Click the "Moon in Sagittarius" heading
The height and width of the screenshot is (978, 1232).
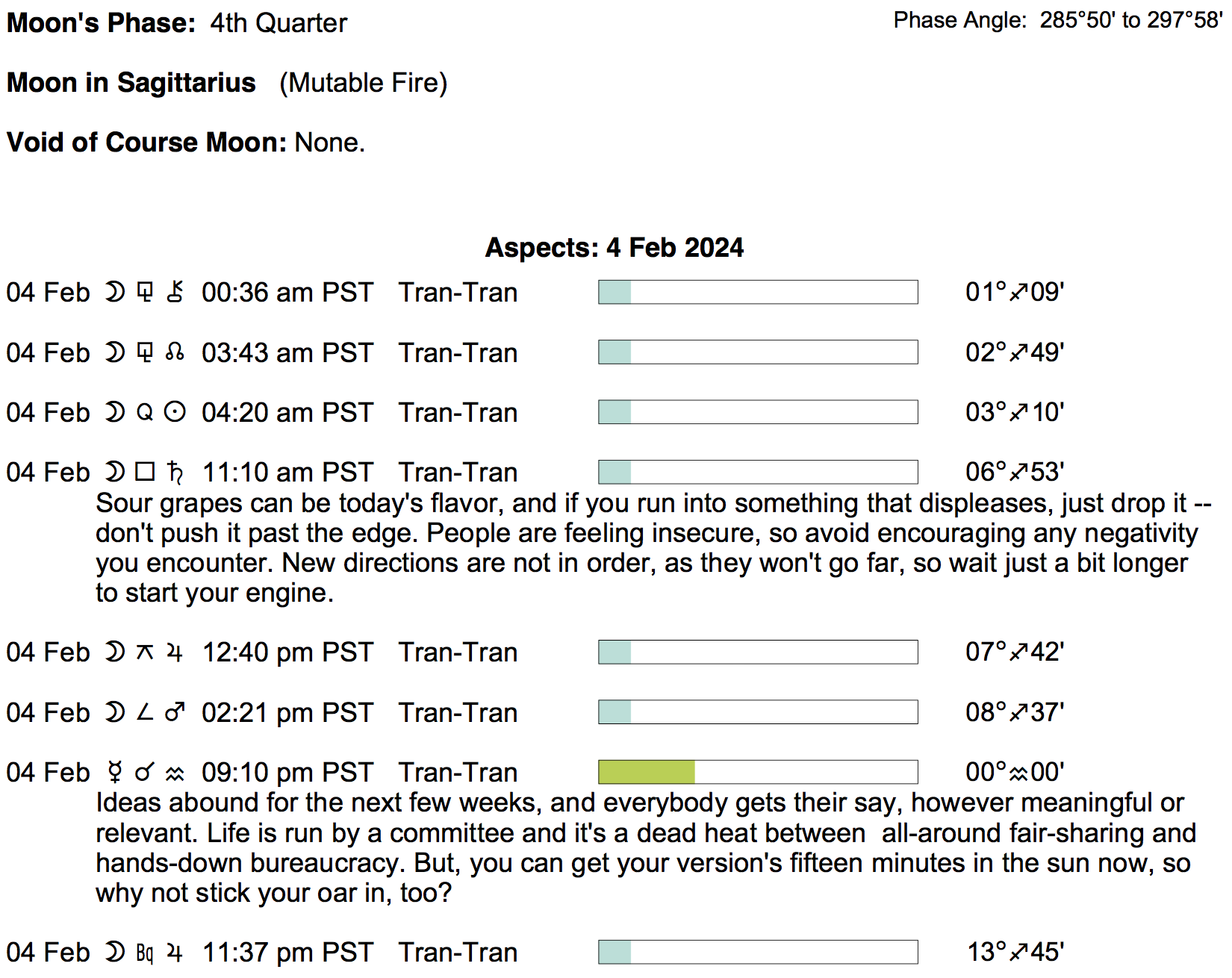(131, 83)
